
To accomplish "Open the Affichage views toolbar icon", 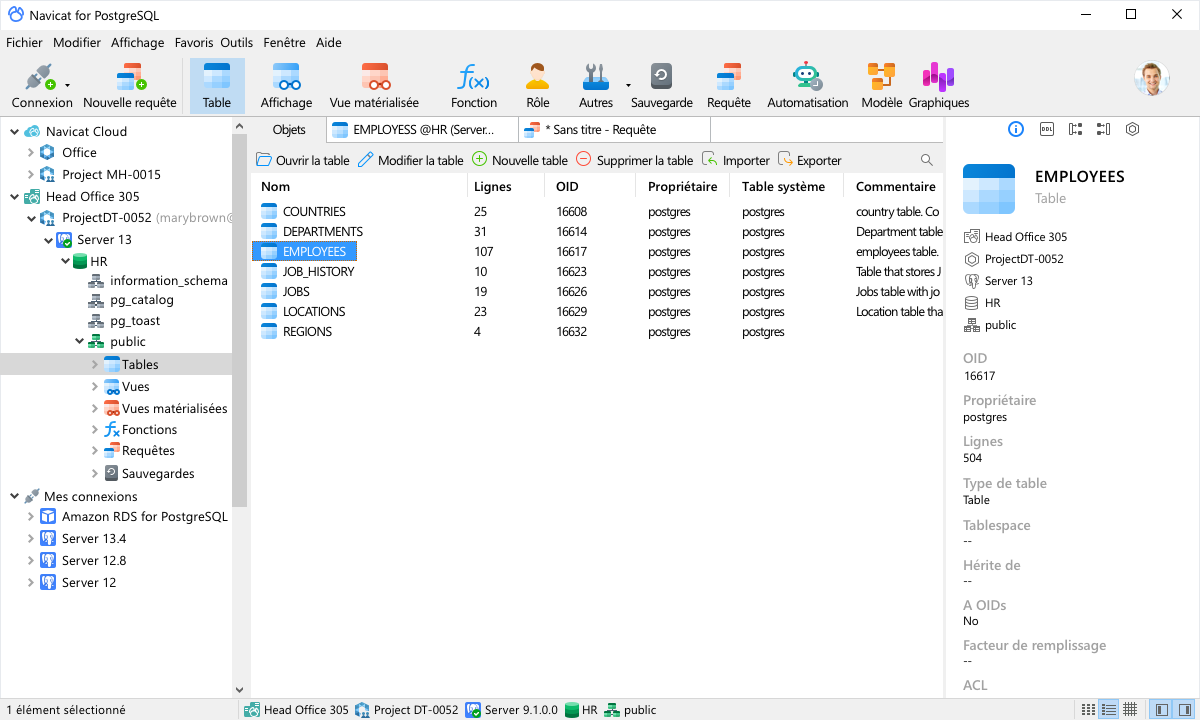I will pyautogui.click(x=287, y=86).
